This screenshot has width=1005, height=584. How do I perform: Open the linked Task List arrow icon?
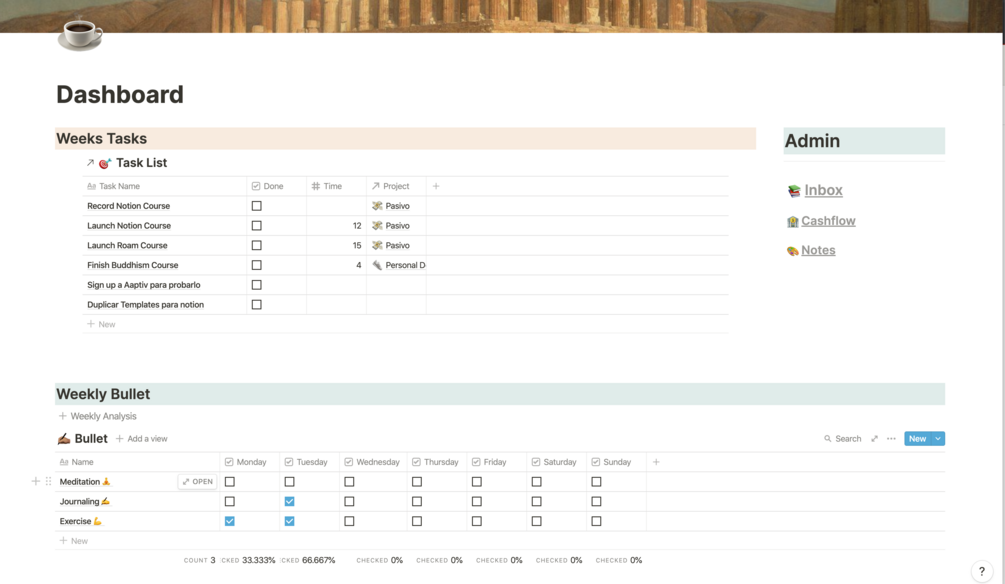coord(90,163)
